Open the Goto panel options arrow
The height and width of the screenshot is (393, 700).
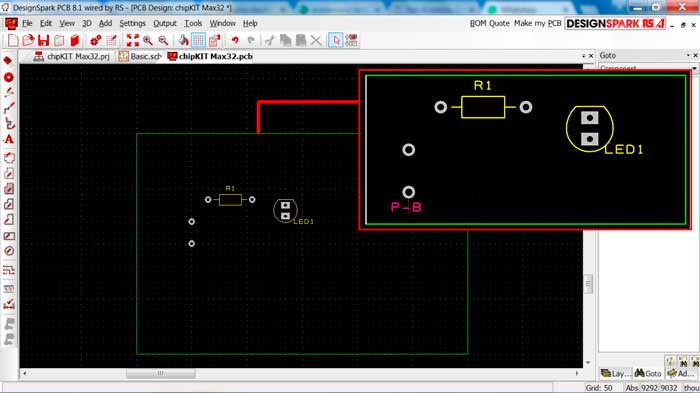click(688, 55)
